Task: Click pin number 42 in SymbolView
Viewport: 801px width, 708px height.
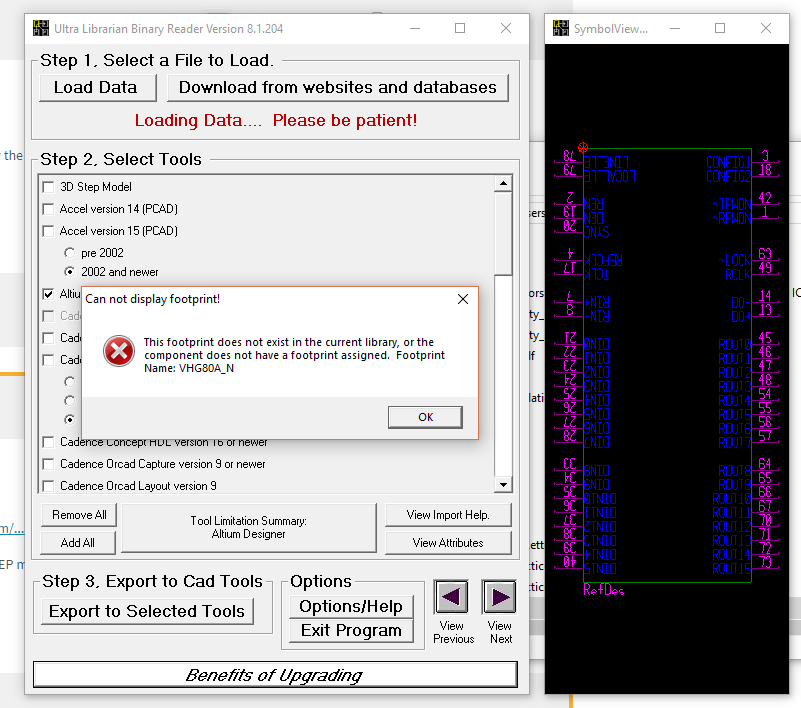Action: point(765,198)
